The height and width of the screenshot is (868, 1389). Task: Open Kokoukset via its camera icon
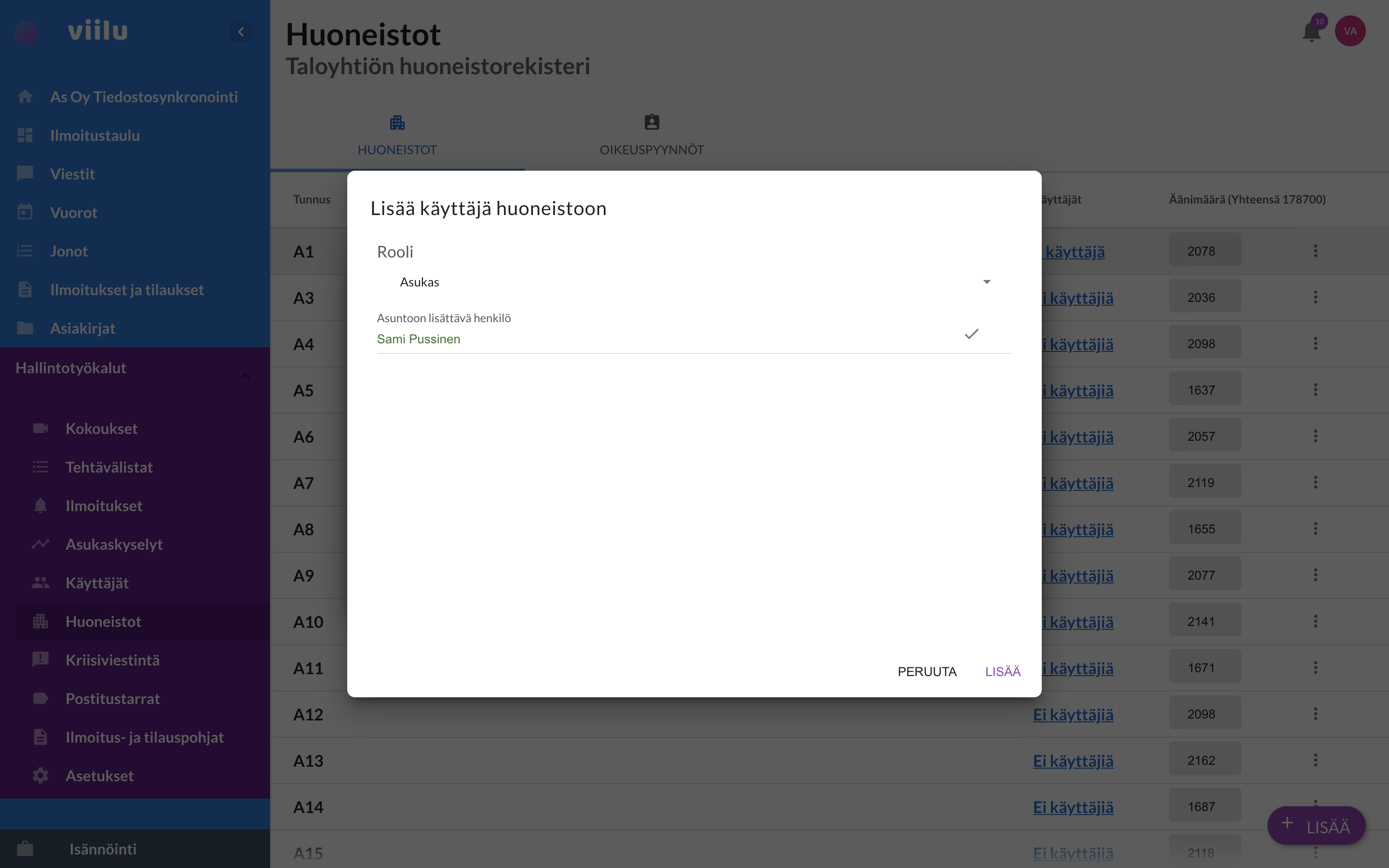(x=40, y=428)
